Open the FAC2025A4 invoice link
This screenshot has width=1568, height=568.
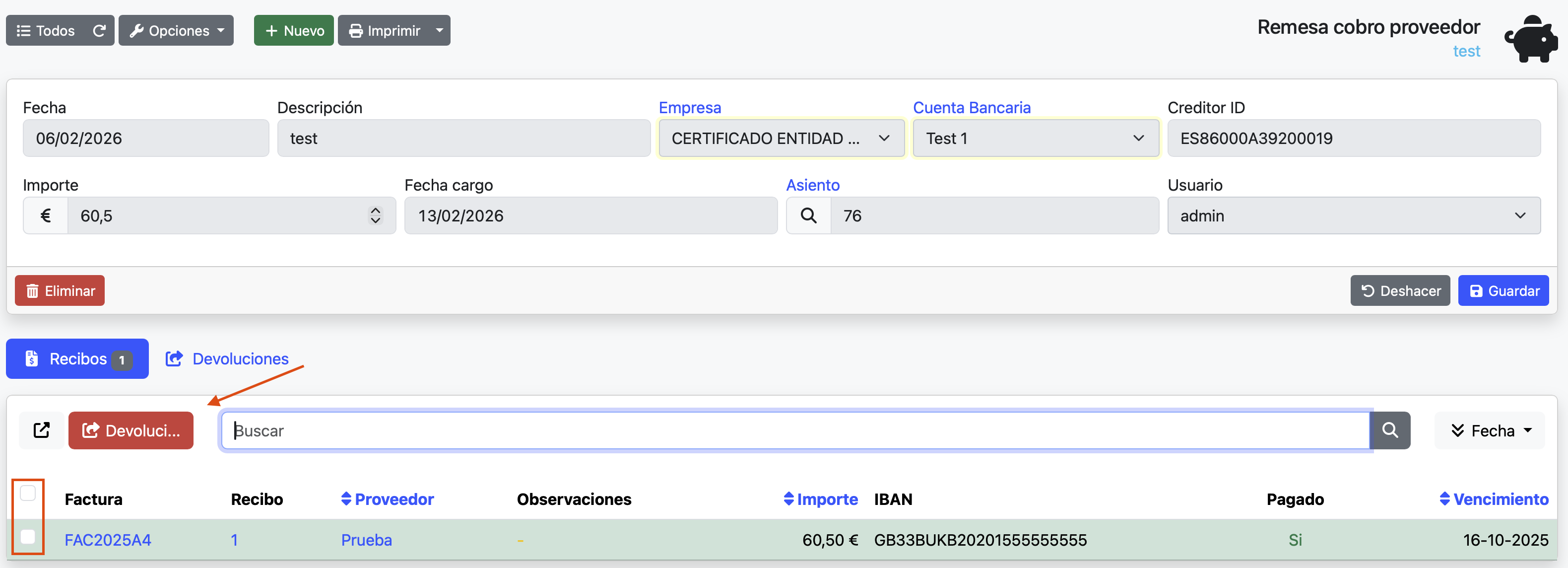(107, 539)
